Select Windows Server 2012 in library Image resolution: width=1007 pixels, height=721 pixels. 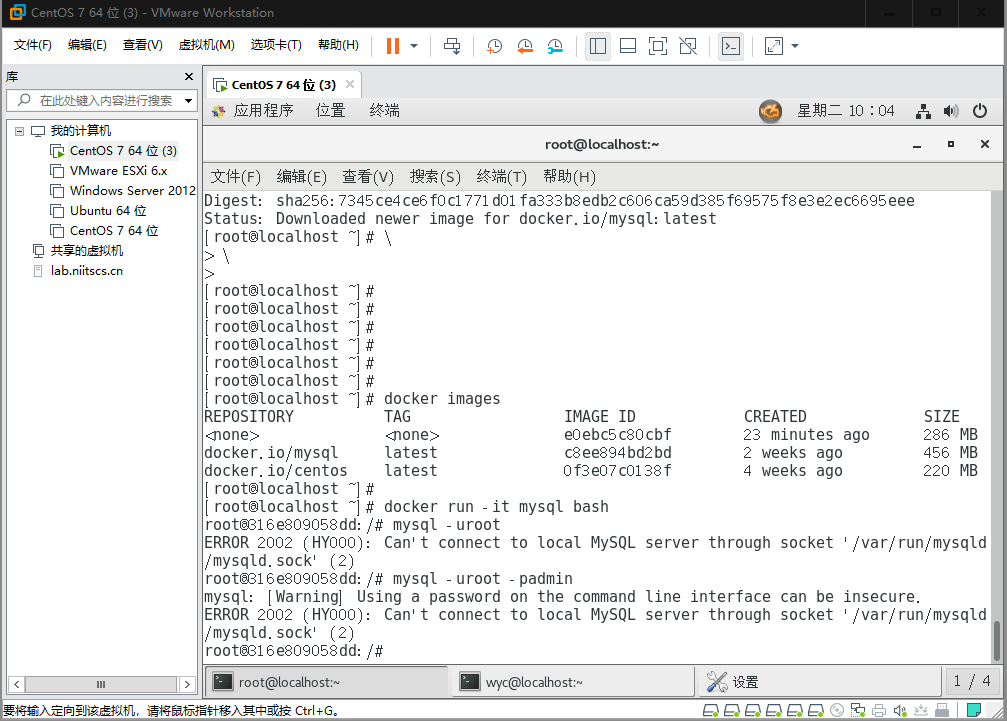tap(132, 191)
